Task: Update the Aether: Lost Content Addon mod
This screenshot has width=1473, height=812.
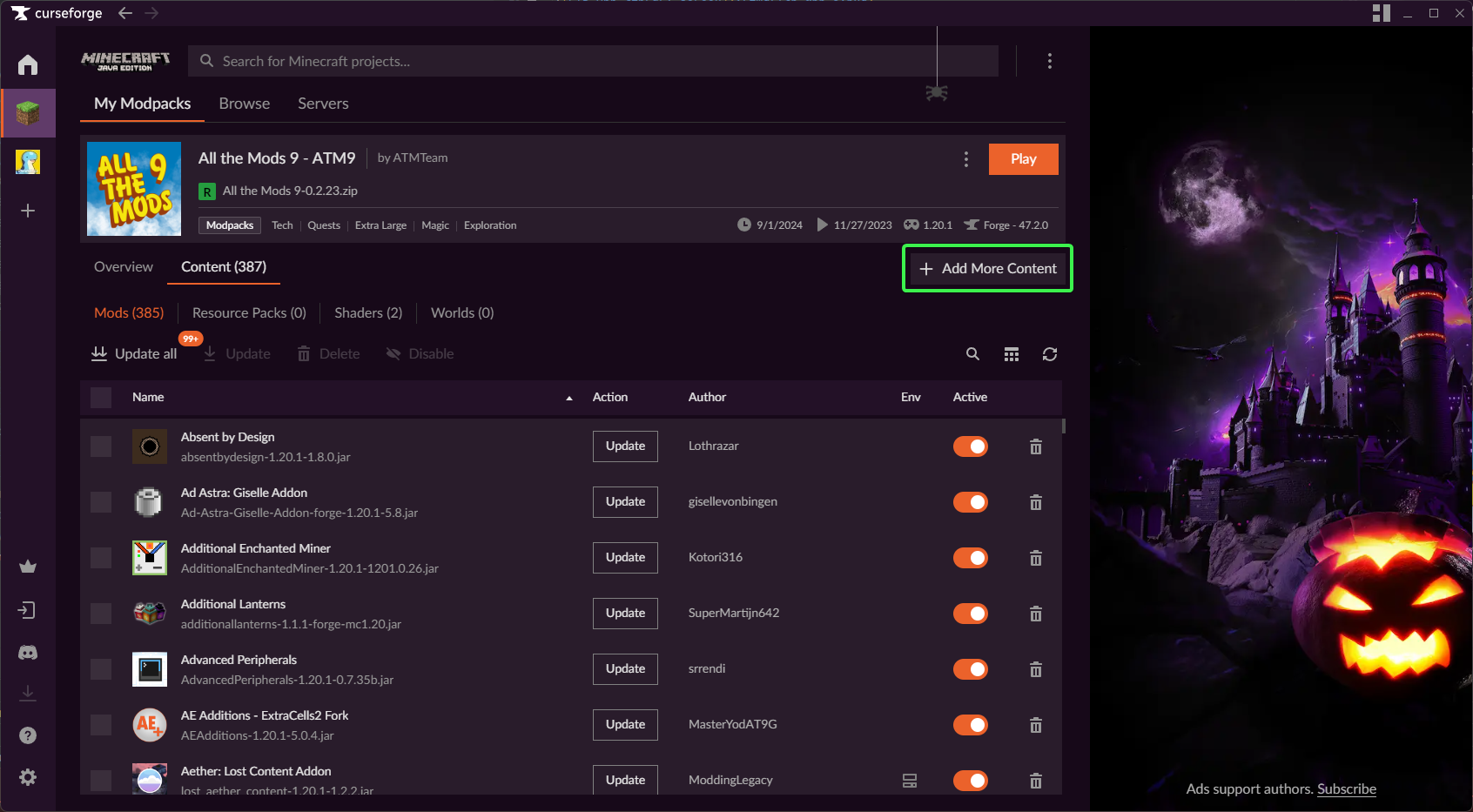Action: coord(625,780)
